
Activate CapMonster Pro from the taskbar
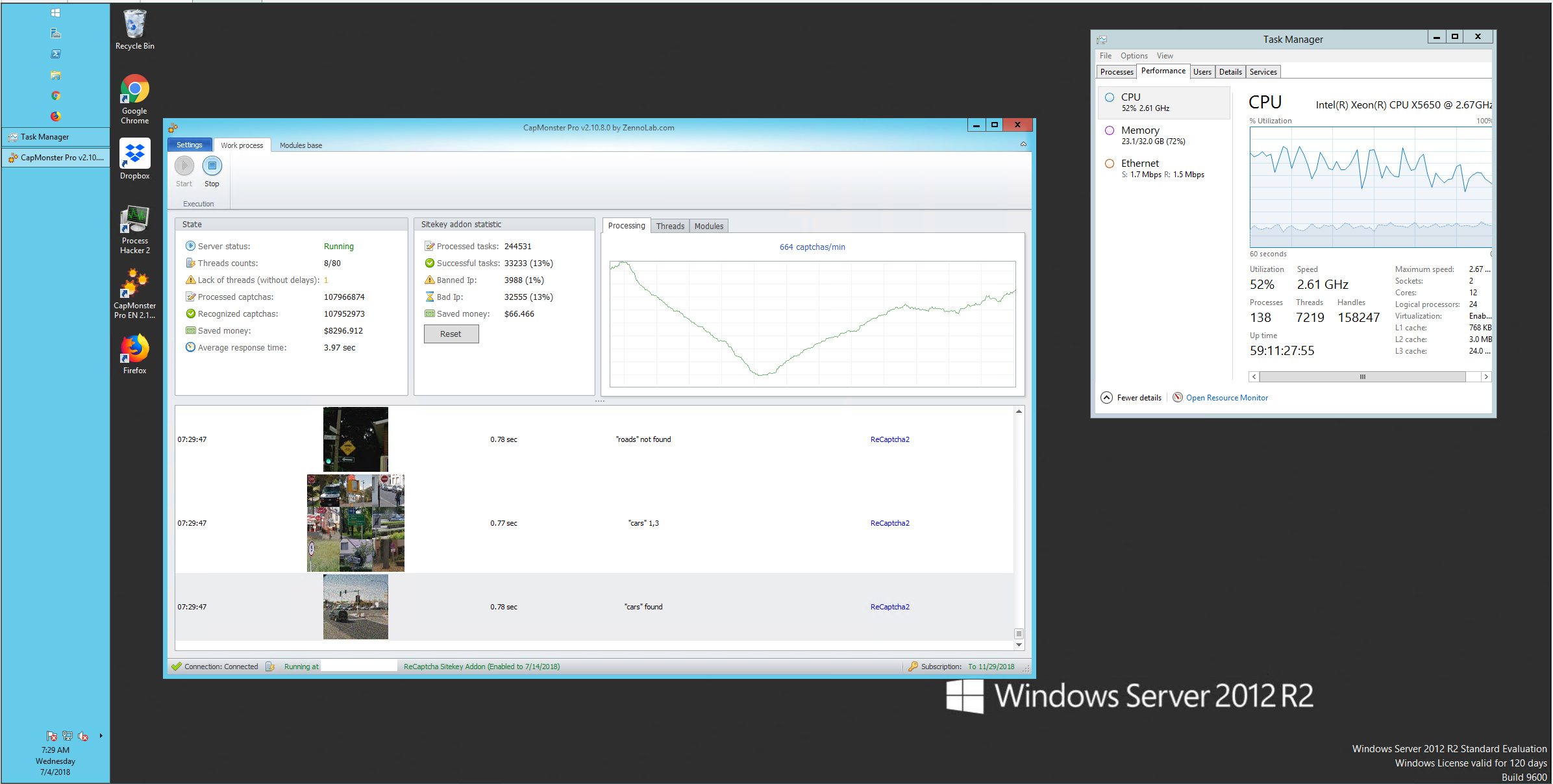[x=56, y=158]
